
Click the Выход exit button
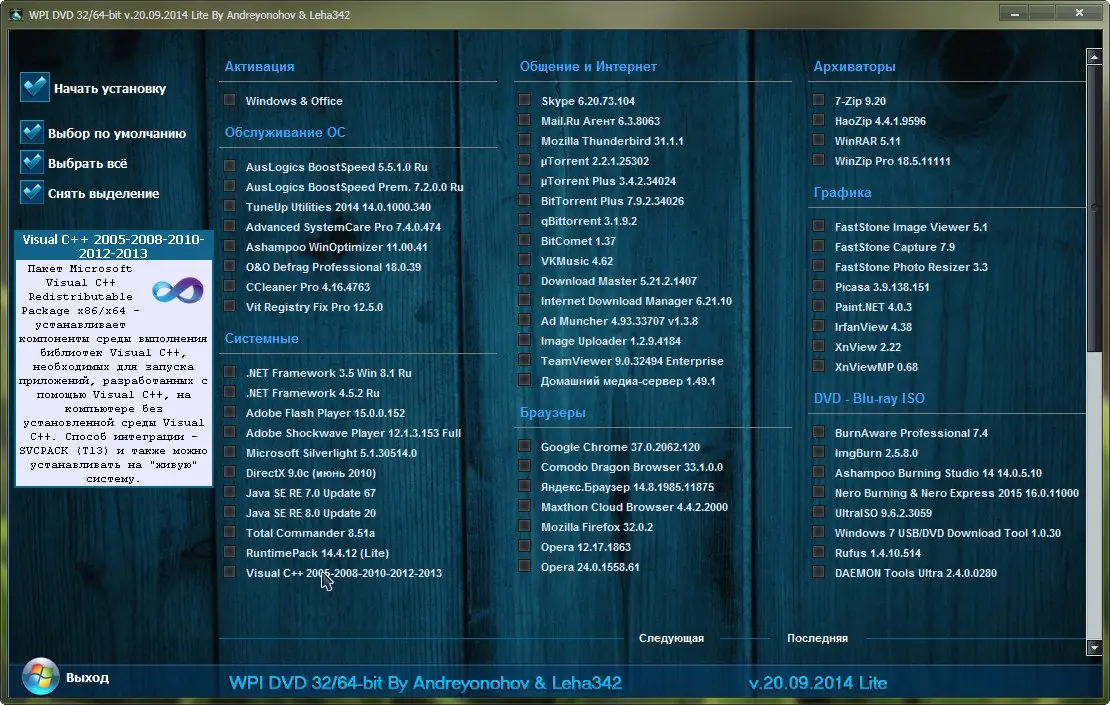click(88, 676)
